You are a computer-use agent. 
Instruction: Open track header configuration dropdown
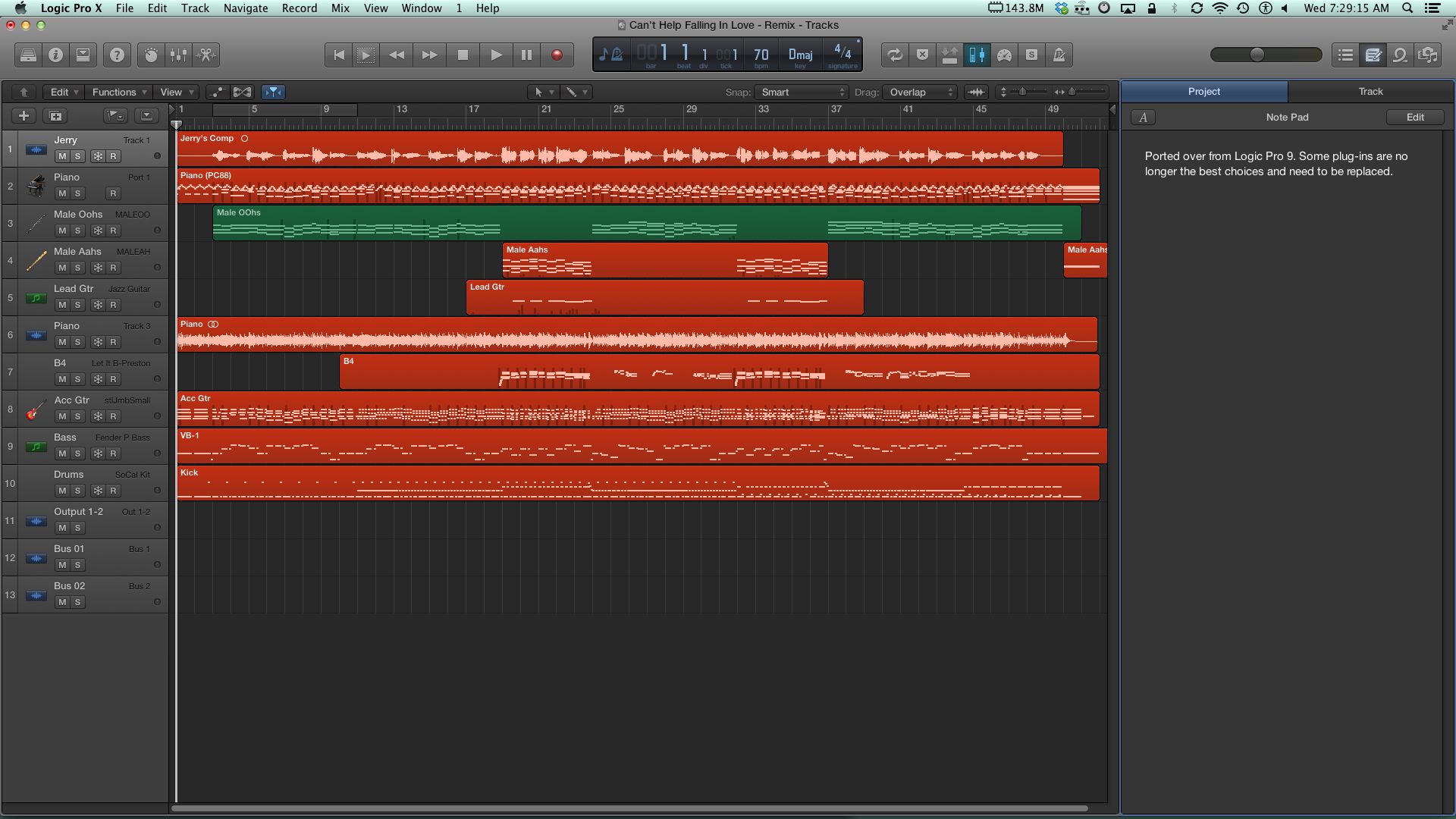click(146, 116)
